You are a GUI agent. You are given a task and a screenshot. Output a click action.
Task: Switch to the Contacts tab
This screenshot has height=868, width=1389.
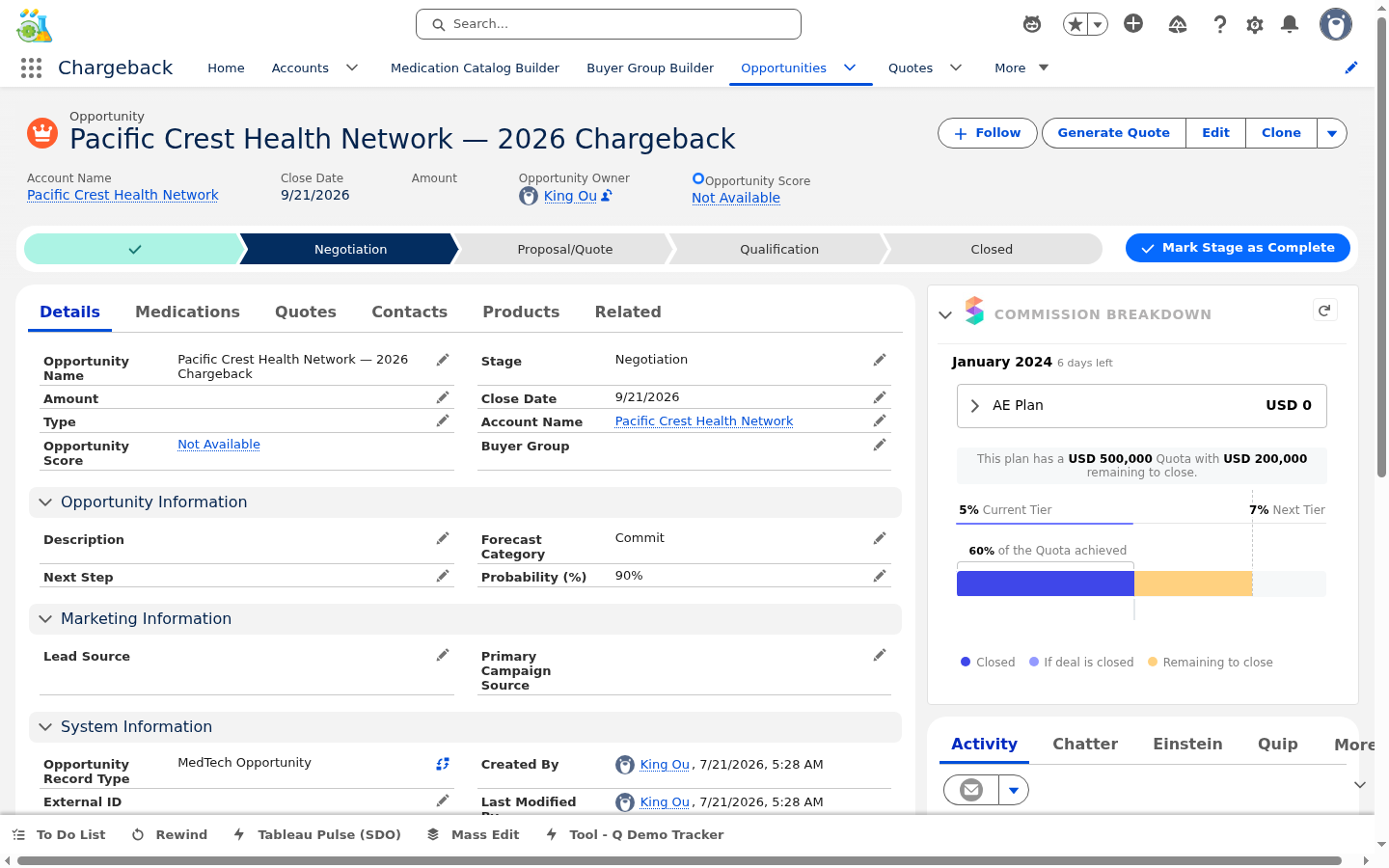click(x=409, y=312)
